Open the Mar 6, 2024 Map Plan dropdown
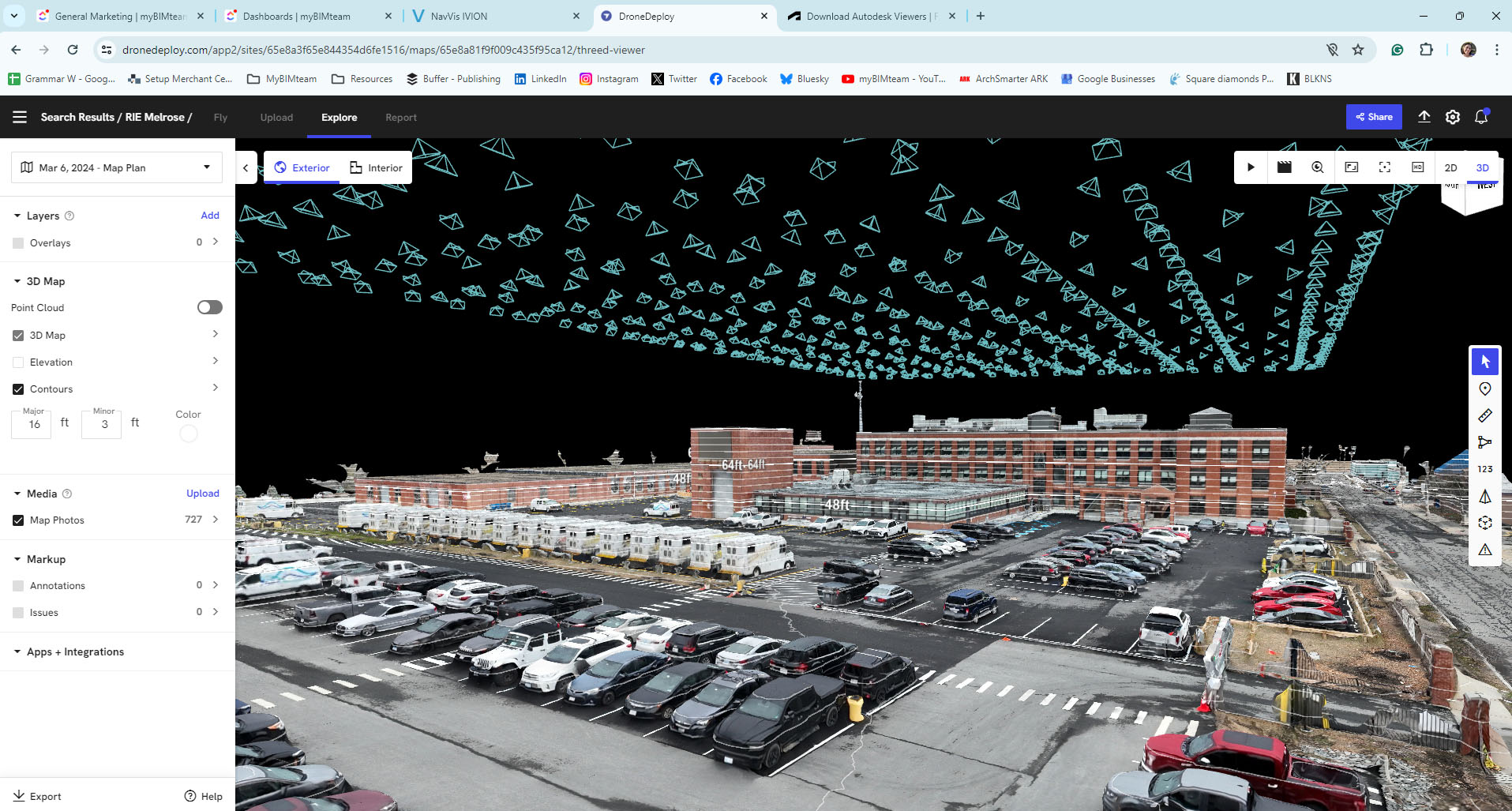Viewport: 1512px width, 811px height. click(x=117, y=167)
